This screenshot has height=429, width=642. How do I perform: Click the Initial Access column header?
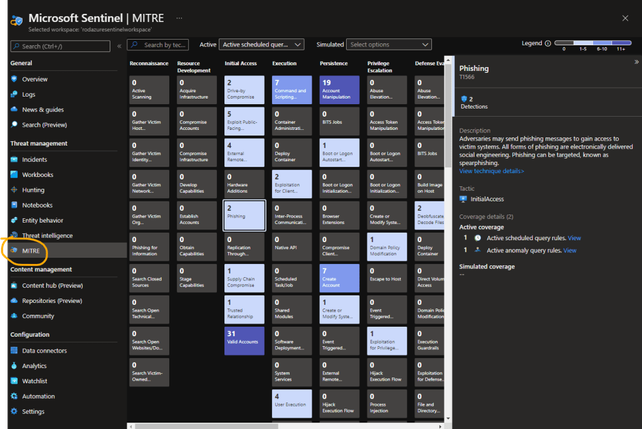[x=241, y=63]
